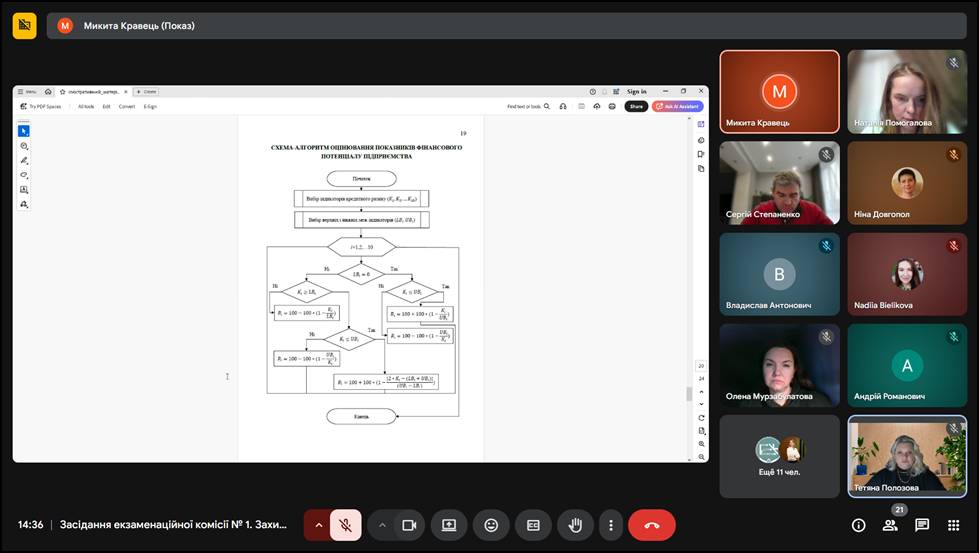
Task: Toggle closed captions on
Action: [x=533, y=525]
